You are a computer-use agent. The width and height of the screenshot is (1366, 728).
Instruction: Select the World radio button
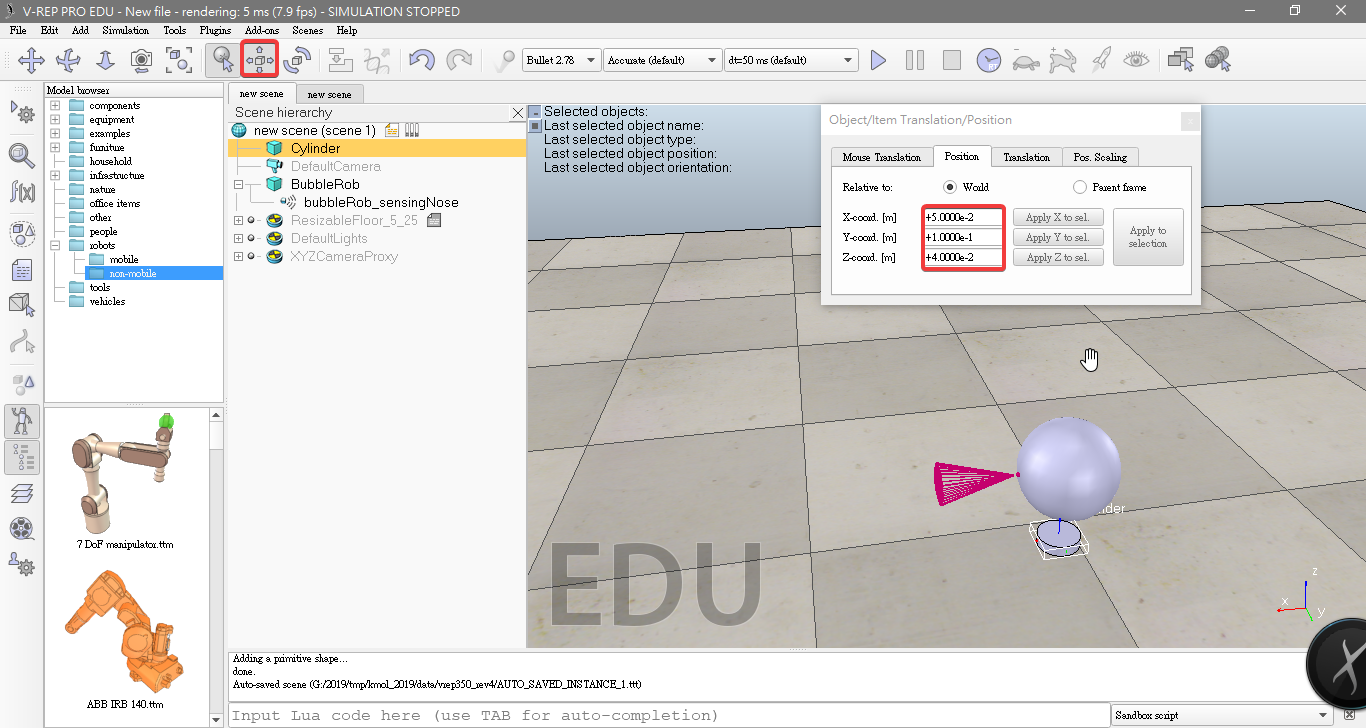pos(950,187)
